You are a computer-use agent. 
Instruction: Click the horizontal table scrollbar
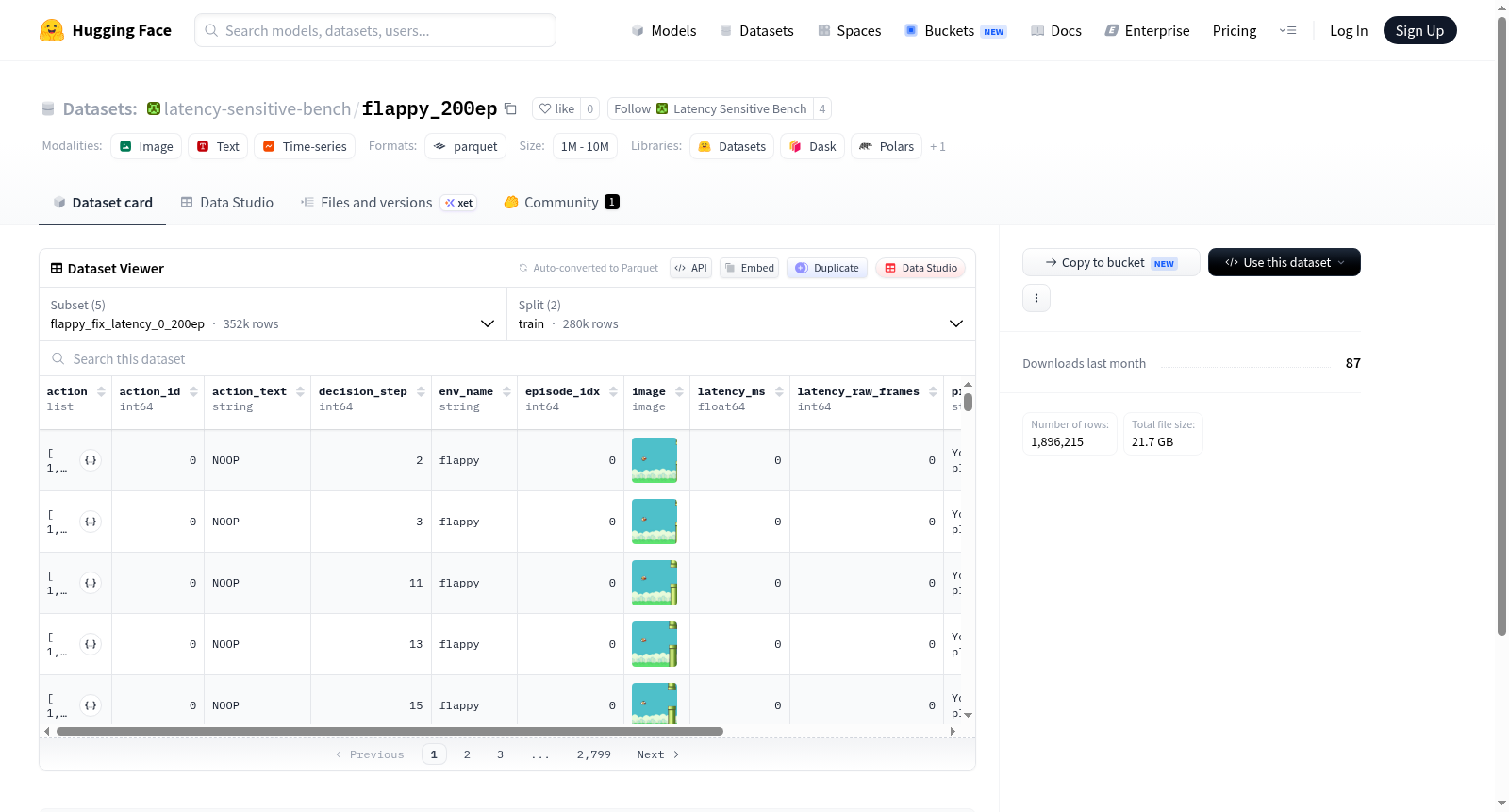point(390,731)
